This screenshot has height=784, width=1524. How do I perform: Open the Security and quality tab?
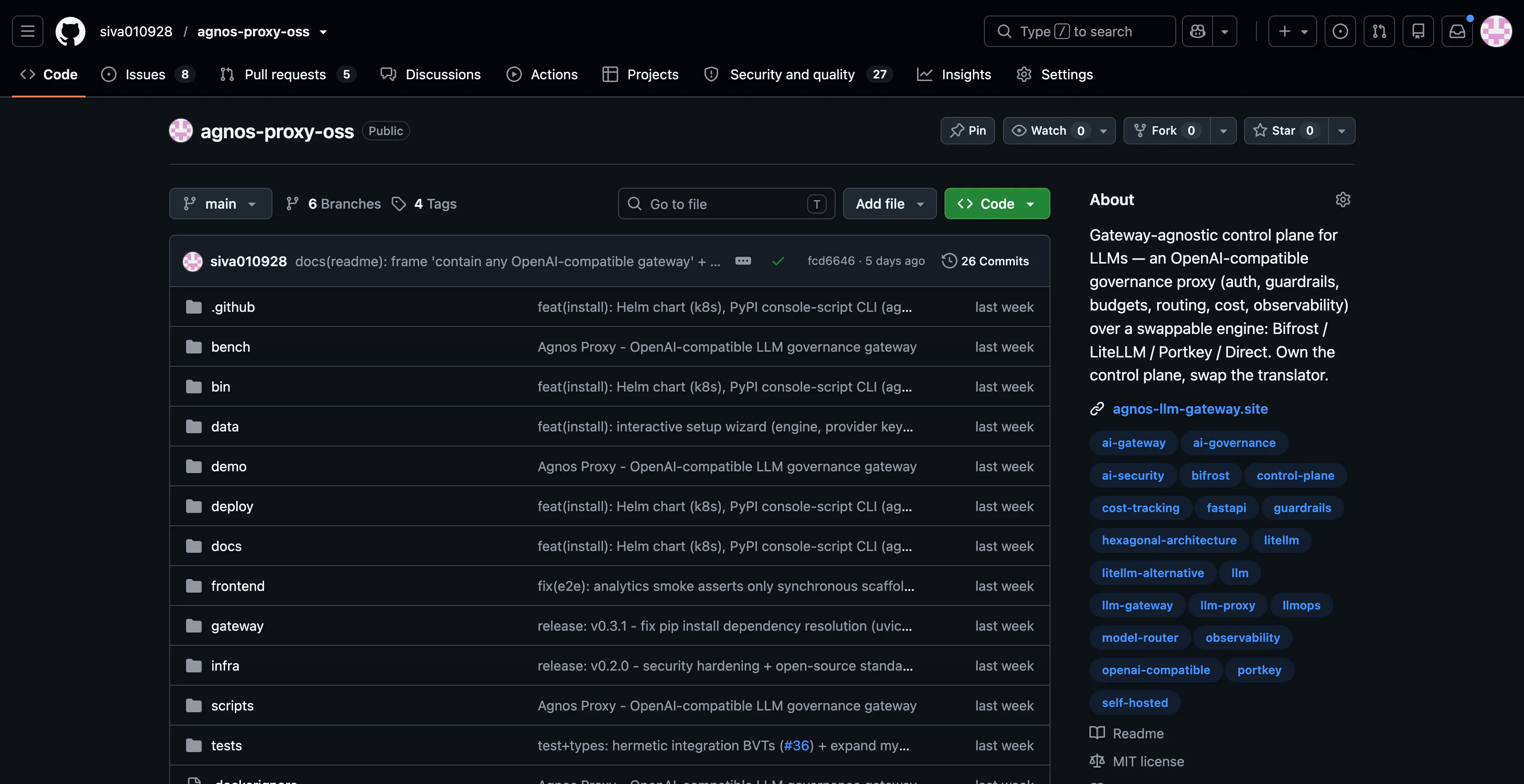tap(798, 74)
